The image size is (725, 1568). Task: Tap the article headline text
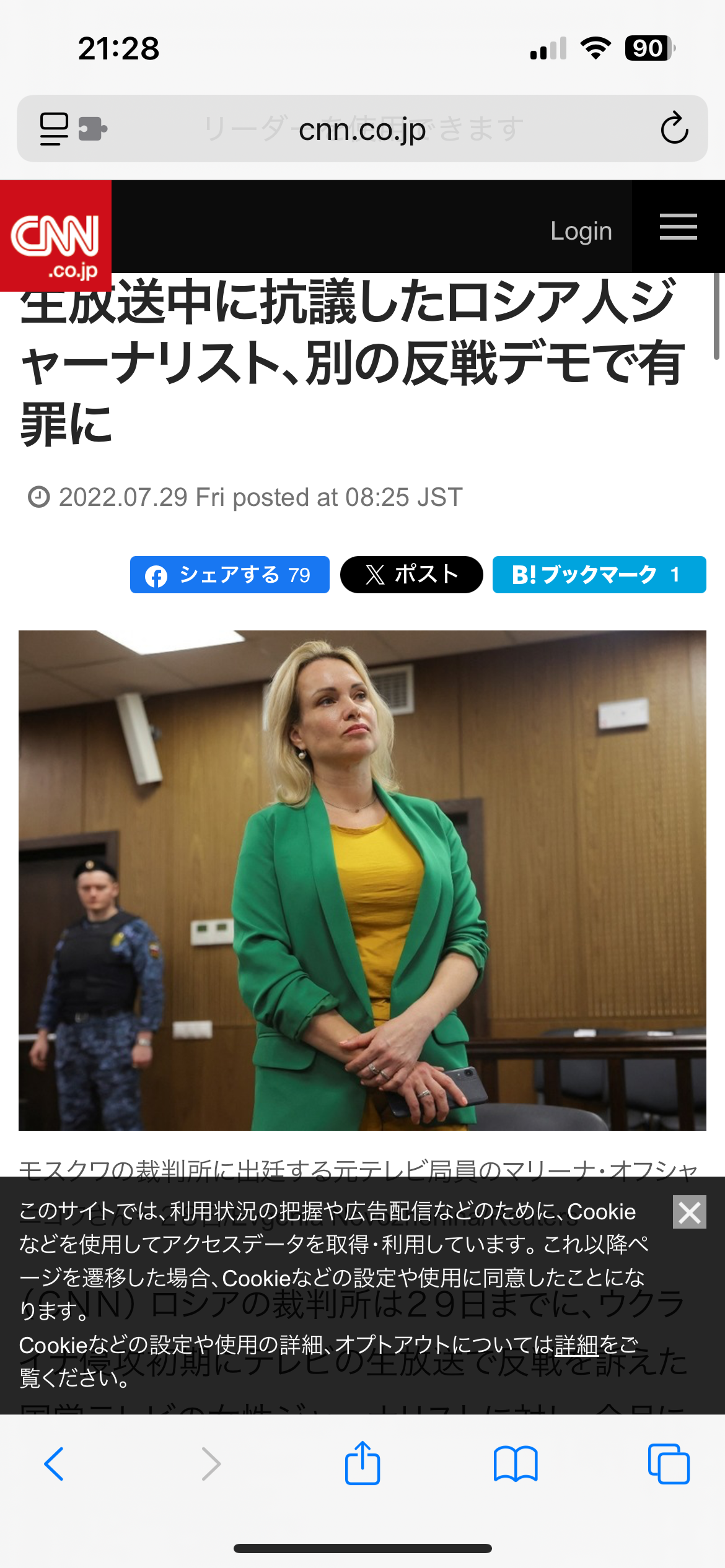coord(353,362)
